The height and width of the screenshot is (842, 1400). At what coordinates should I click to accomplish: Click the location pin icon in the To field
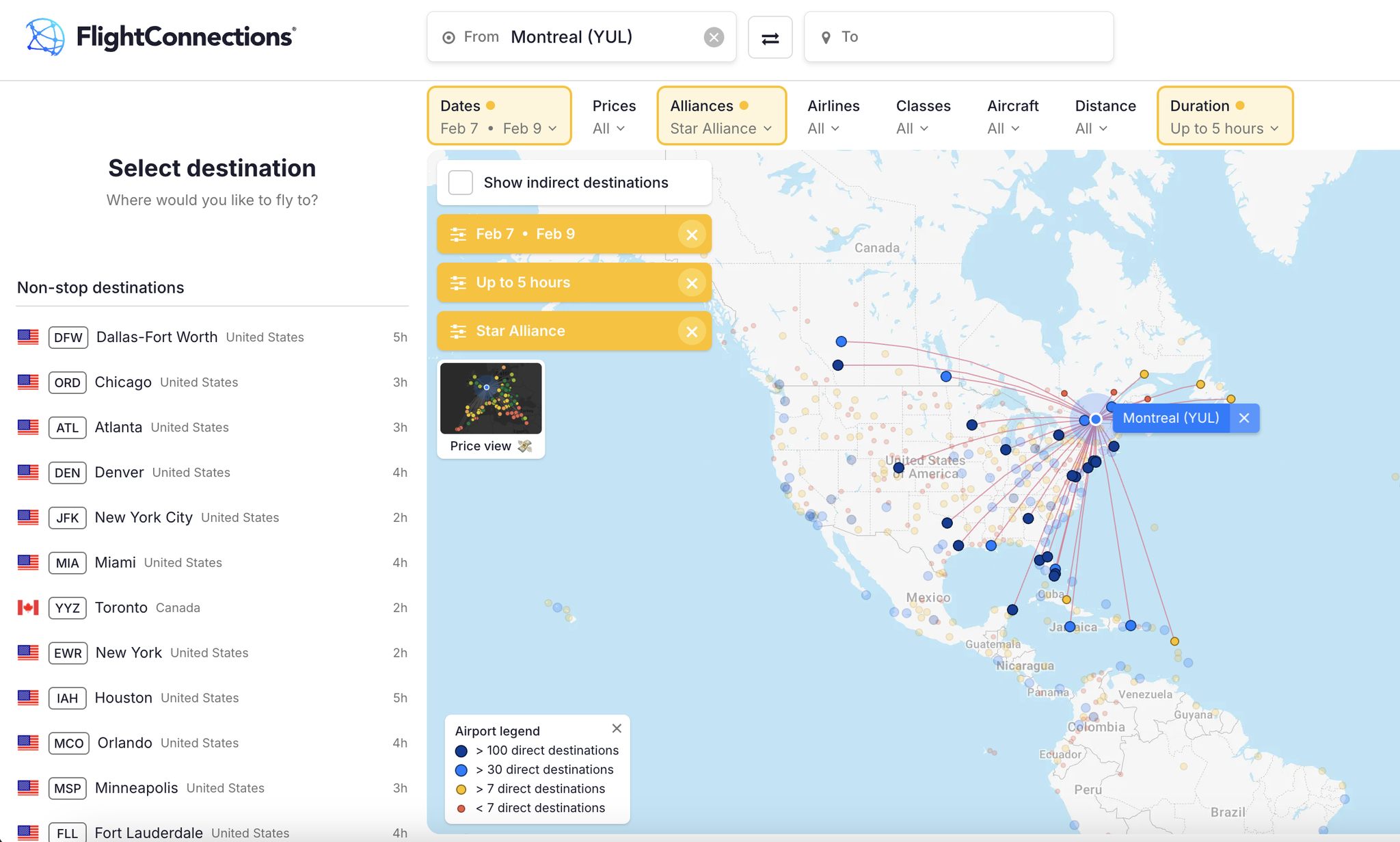[826, 36]
